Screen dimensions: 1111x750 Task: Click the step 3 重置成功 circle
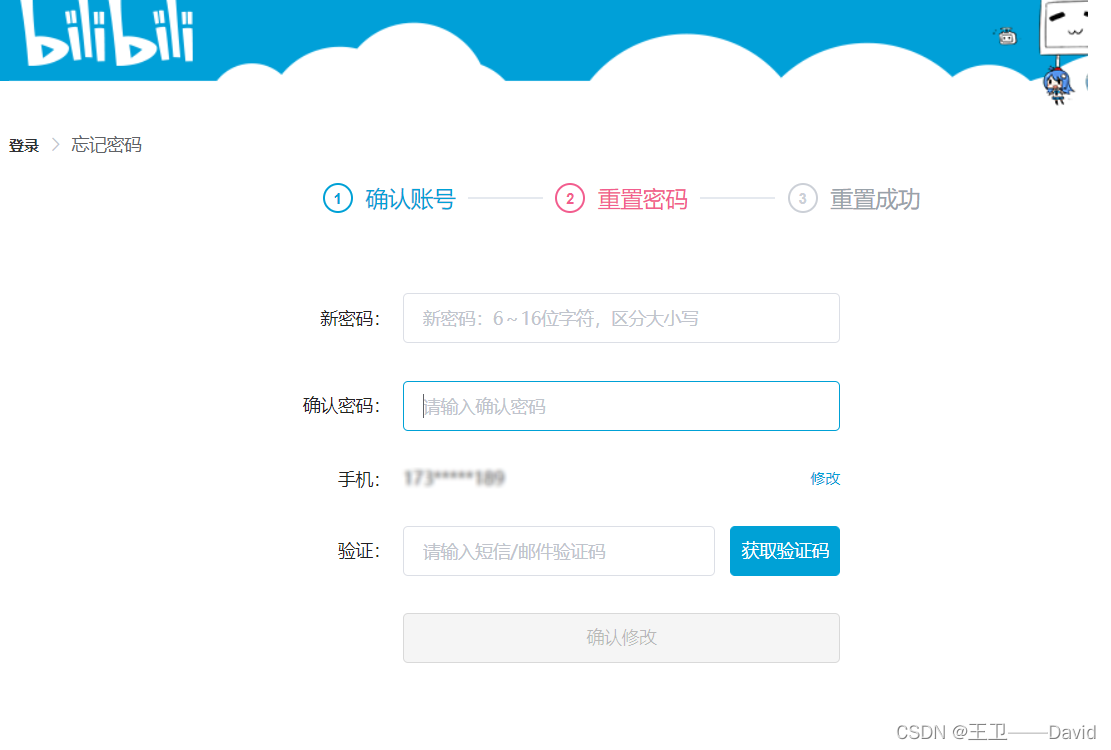[803, 199]
